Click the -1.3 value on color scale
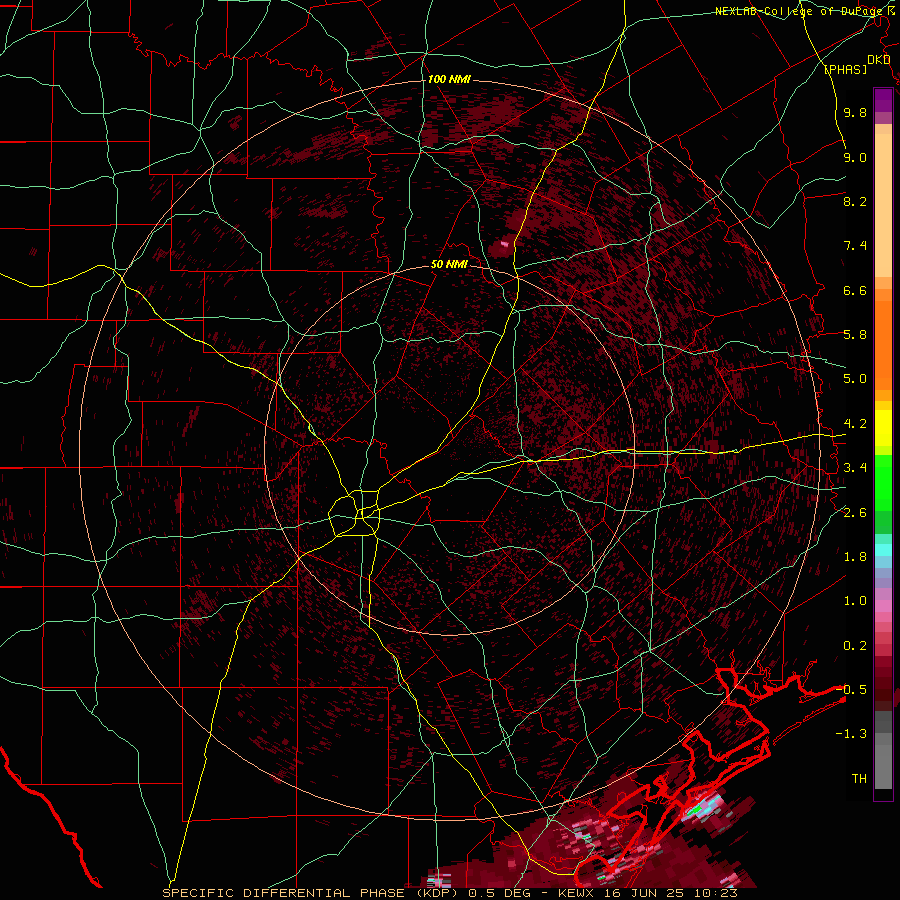 (852, 734)
